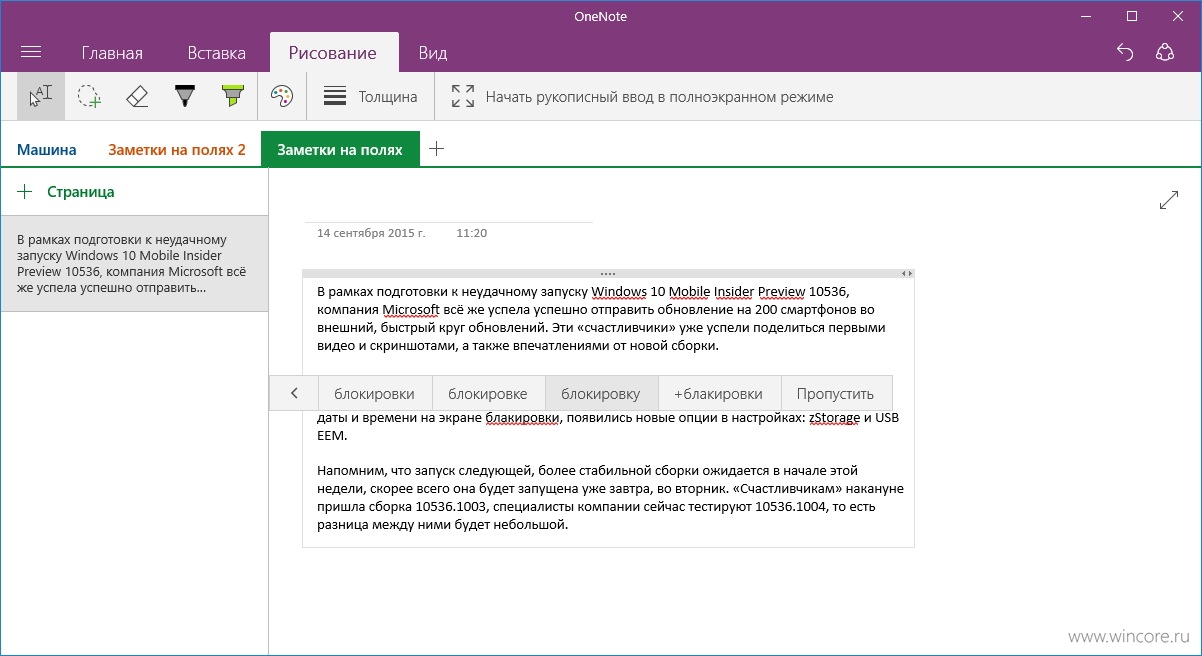The width and height of the screenshot is (1202, 656).
Task: Choose the suggestion блокировку
Action: click(601, 393)
